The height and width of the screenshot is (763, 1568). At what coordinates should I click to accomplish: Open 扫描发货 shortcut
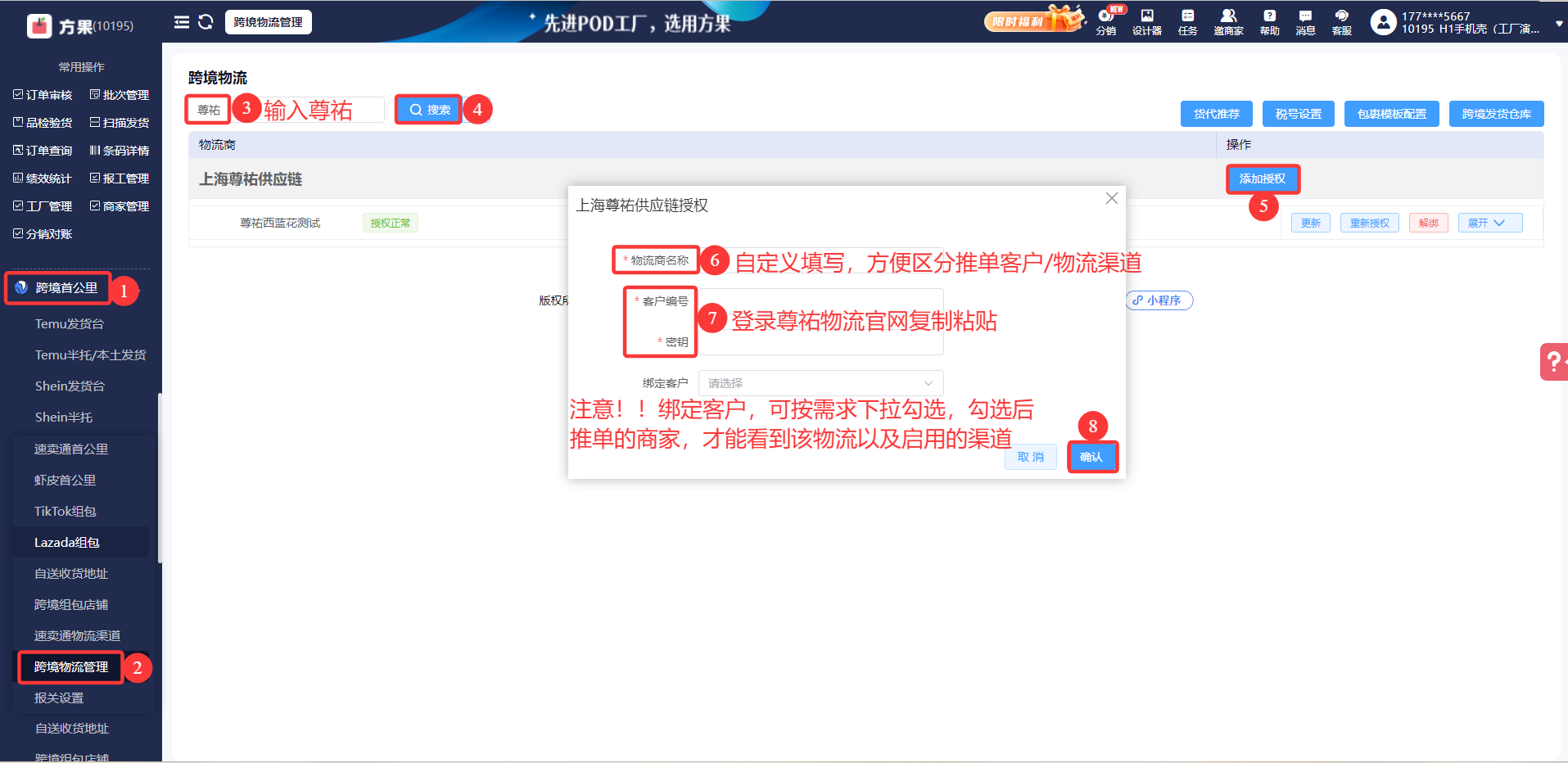[120, 123]
